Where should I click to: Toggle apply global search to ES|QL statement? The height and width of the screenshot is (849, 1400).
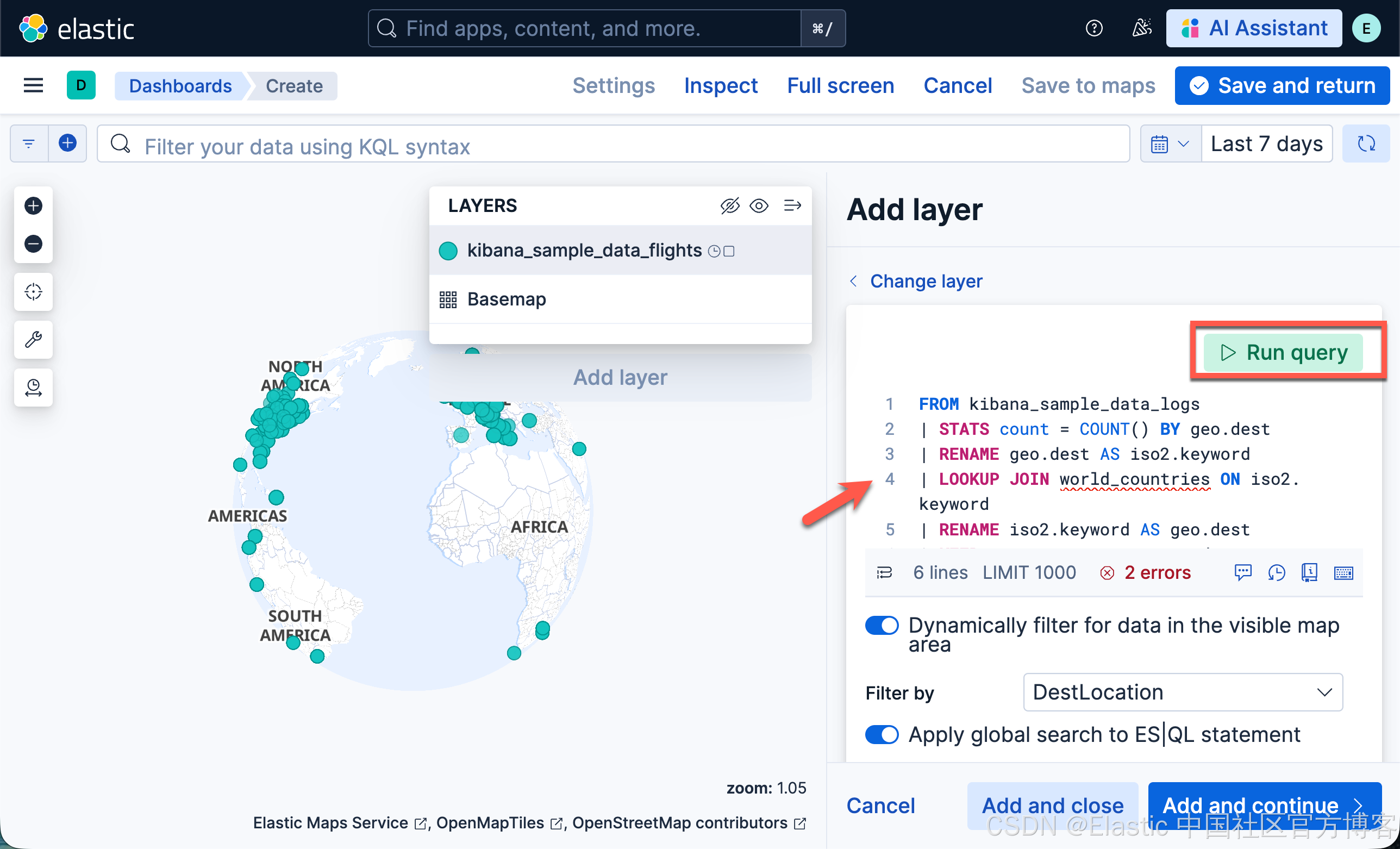pos(882,735)
